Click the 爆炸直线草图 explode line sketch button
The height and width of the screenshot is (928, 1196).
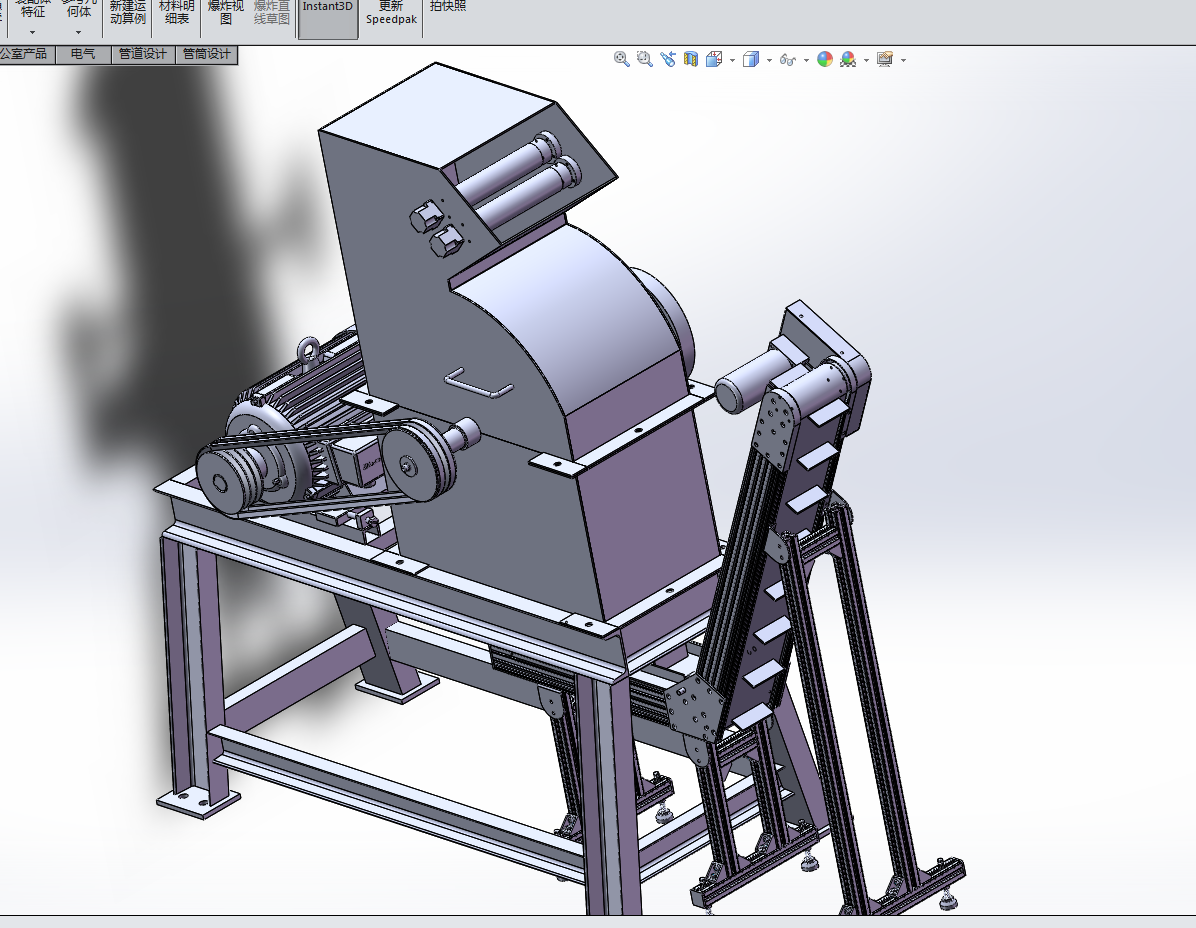pos(272,12)
